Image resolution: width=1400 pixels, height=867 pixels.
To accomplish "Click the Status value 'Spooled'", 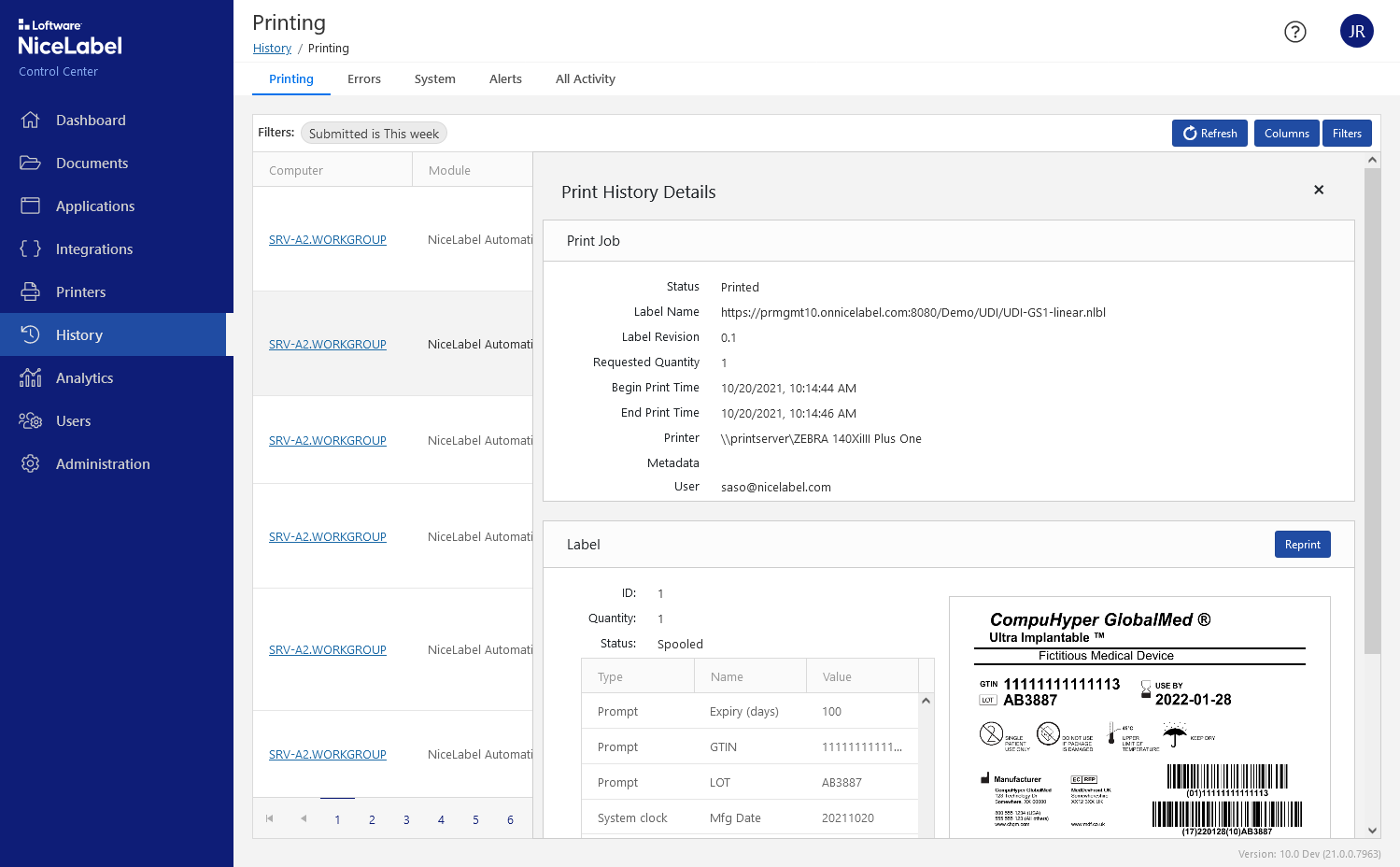I will (680, 645).
